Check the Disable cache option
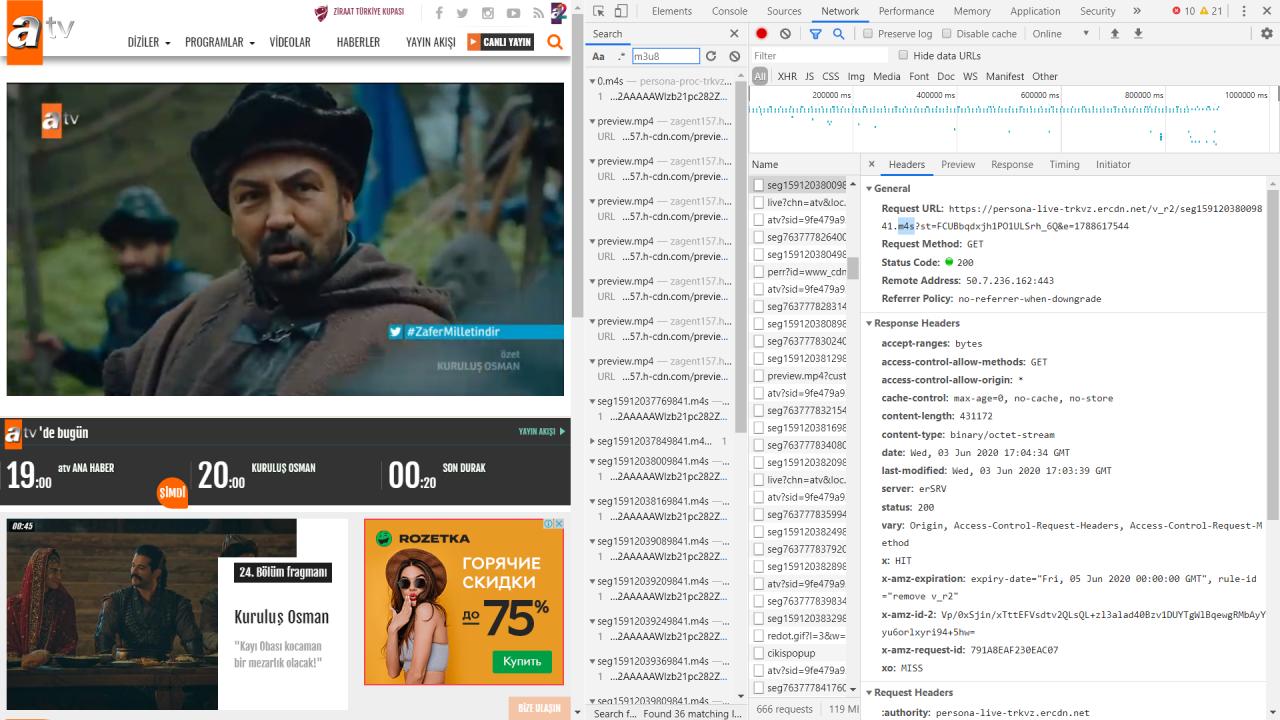Viewport: 1280px width, 720px height. point(946,34)
